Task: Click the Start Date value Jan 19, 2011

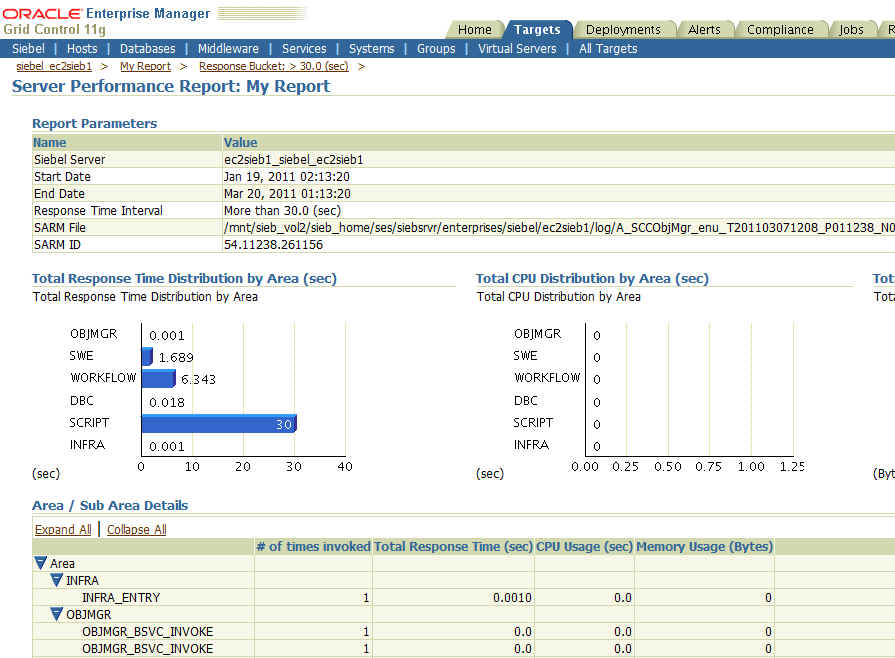Action: pos(287,177)
